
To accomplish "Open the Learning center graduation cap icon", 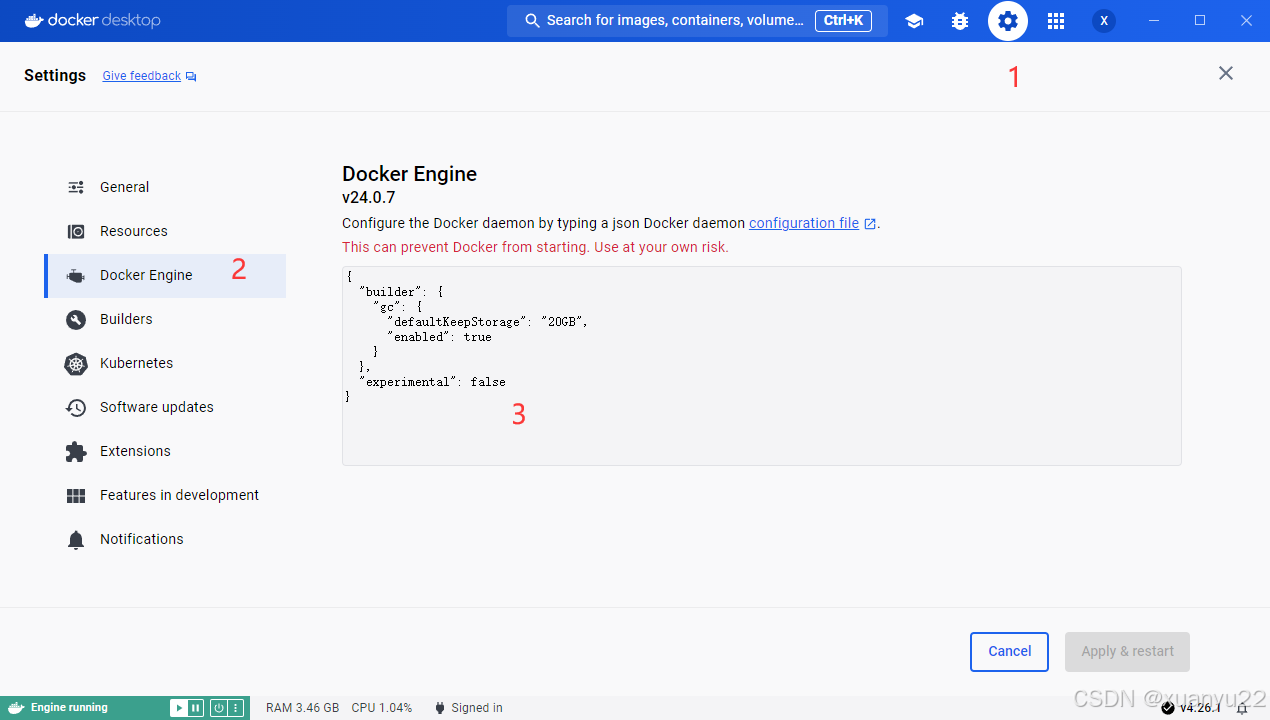I will click(914, 21).
